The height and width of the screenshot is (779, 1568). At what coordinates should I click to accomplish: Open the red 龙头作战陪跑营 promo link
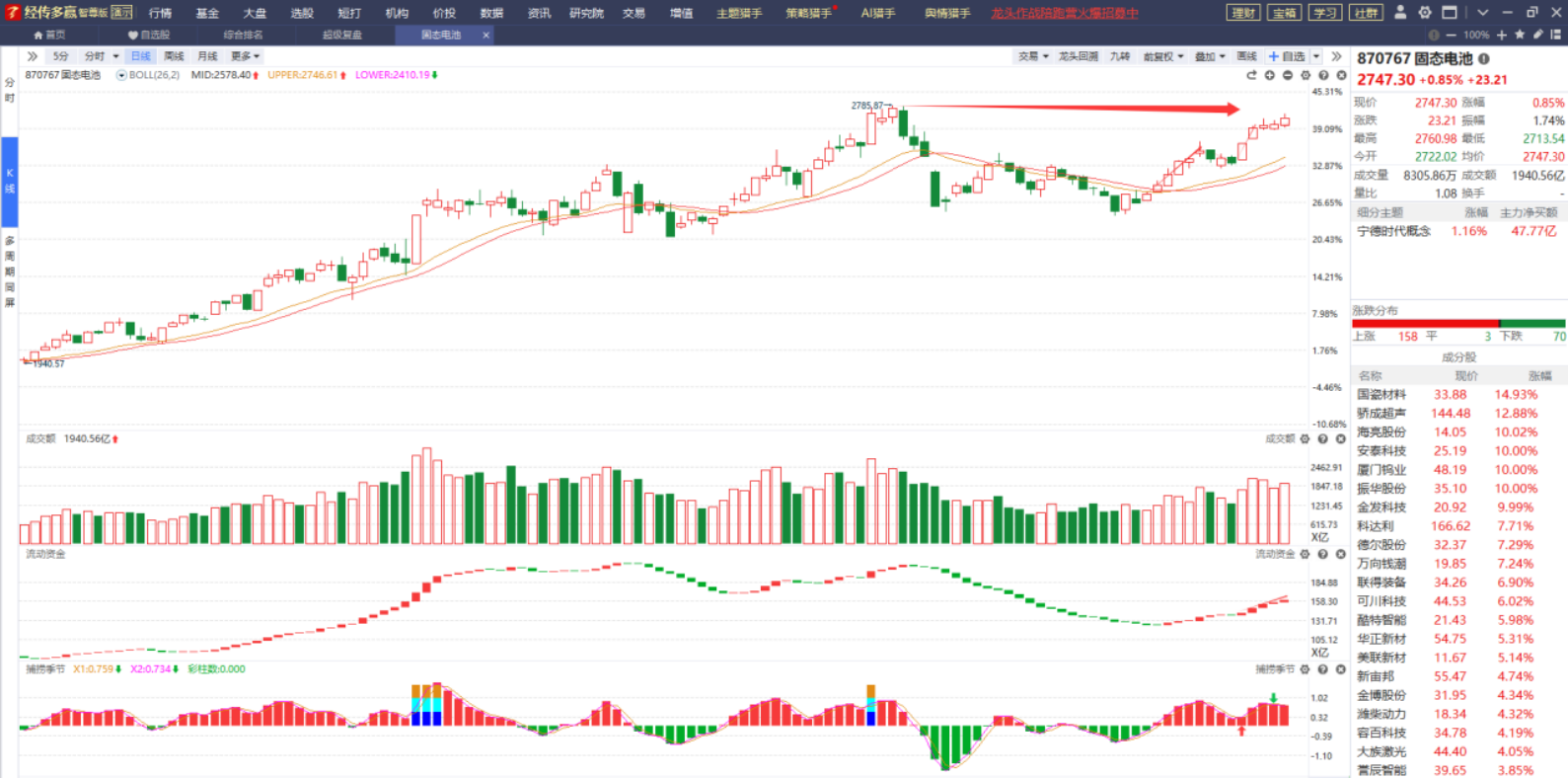click(x=1064, y=13)
